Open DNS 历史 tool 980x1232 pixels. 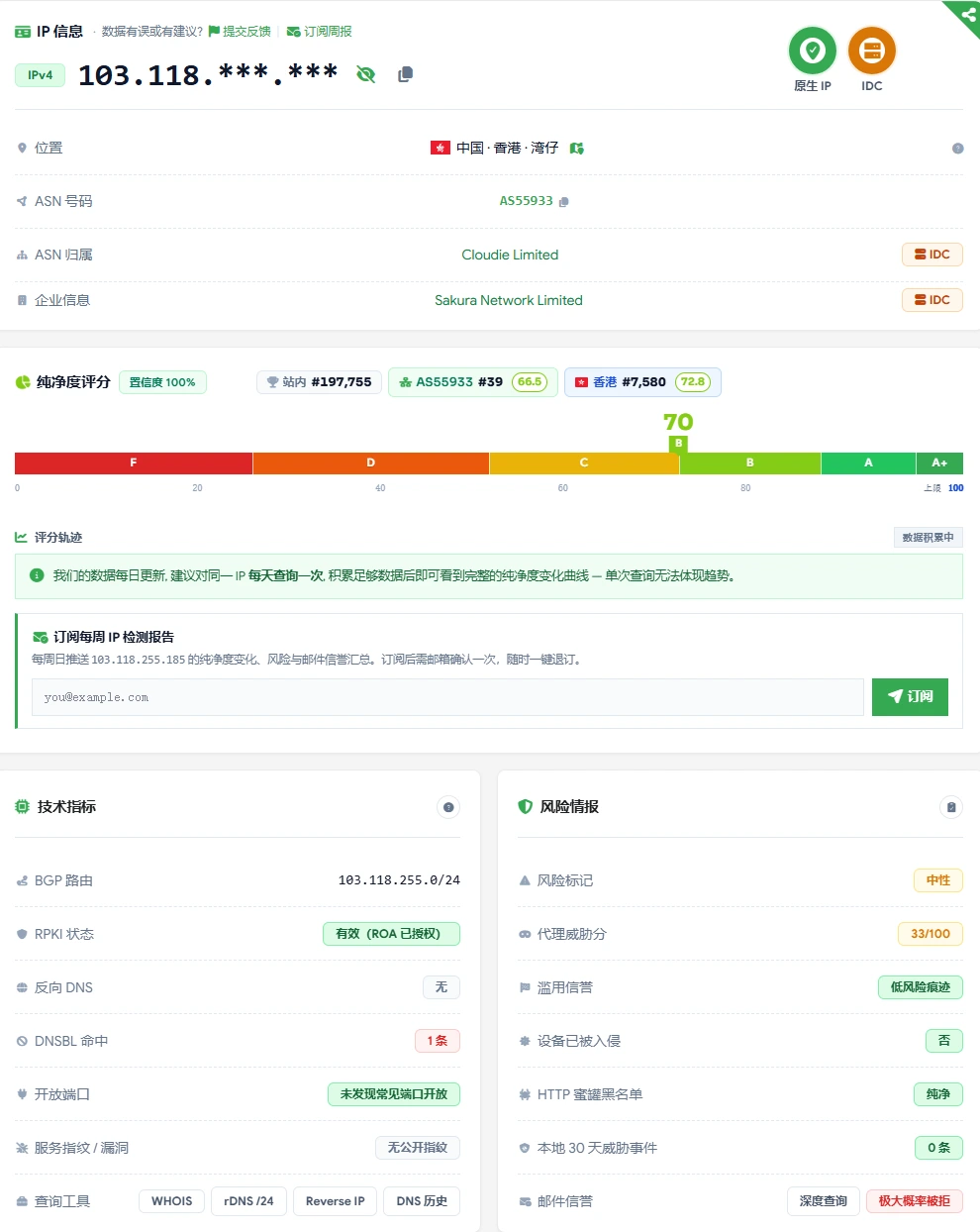[422, 1201]
